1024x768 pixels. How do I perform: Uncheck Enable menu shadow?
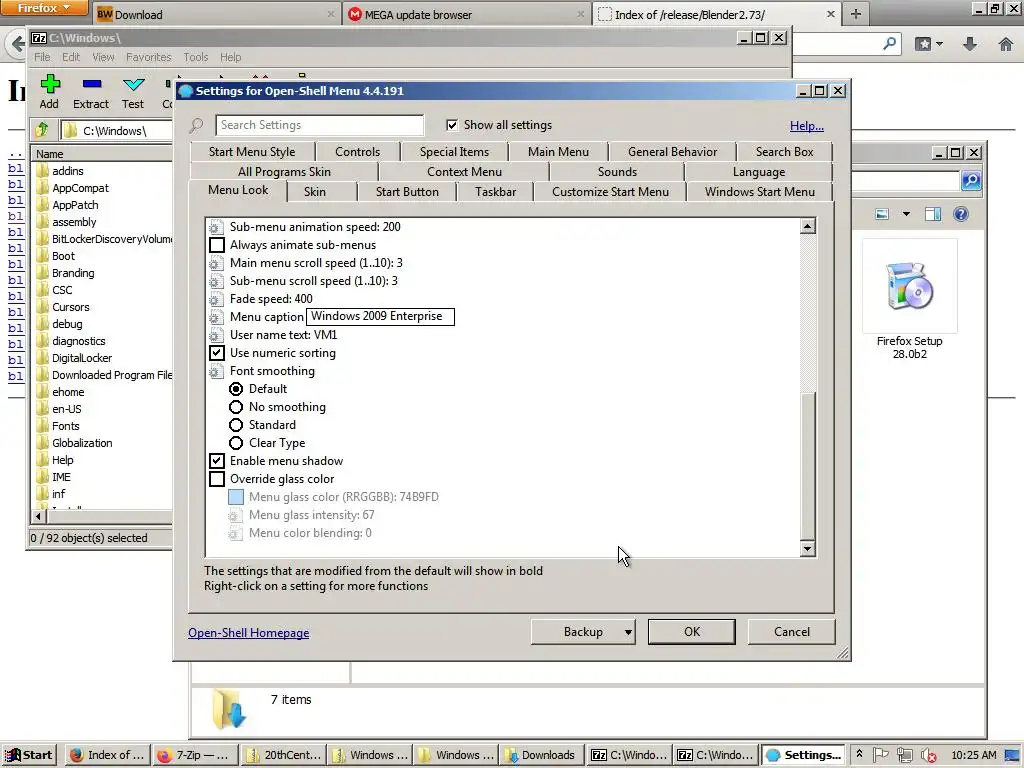click(217, 461)
